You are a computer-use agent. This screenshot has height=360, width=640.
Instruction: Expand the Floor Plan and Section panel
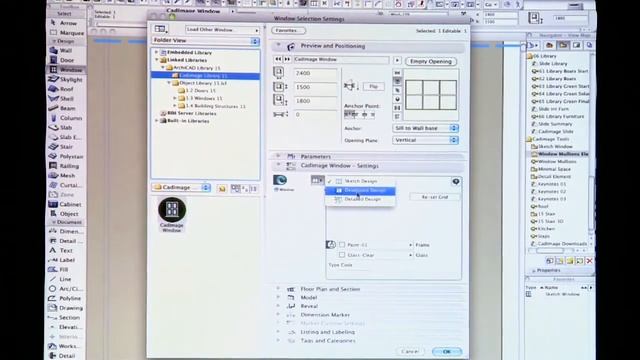(x=278, y=289)
